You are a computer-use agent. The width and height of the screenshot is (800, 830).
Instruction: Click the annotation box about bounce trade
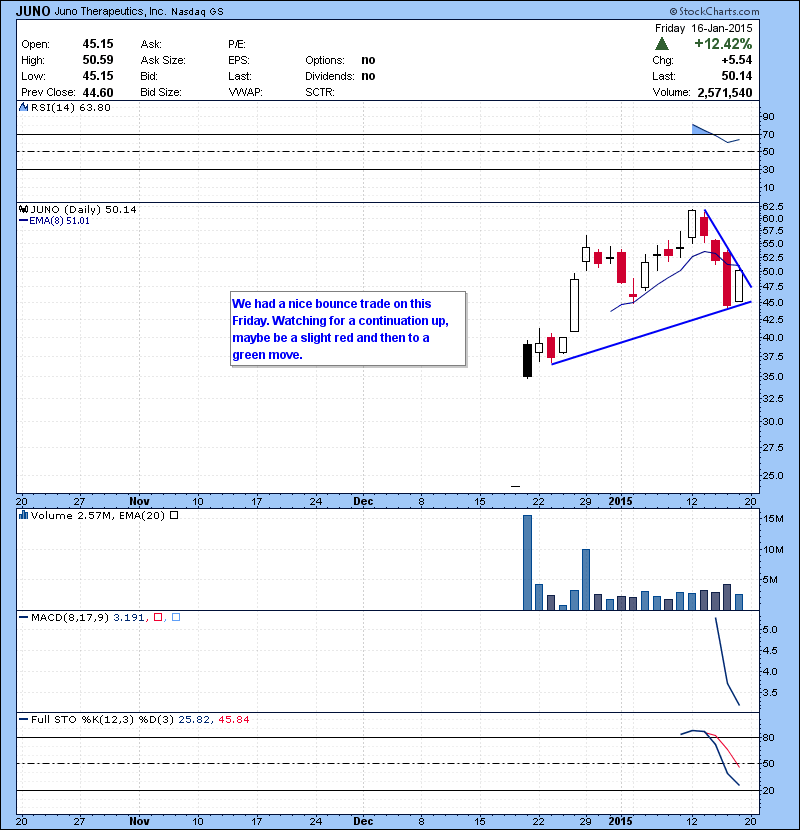point(348,329)
